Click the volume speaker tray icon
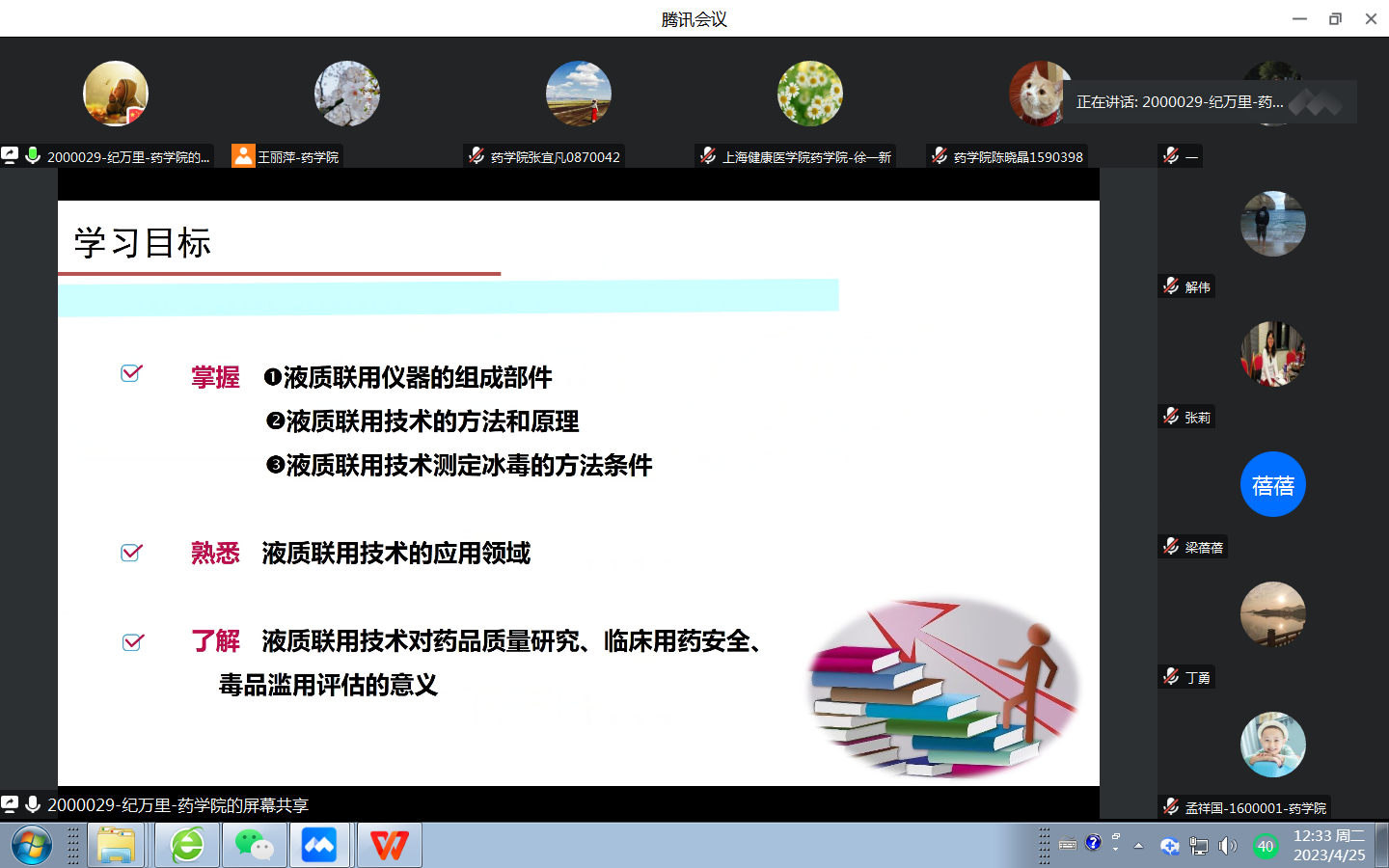The width and height of the screenshot is (1389, 868). point(1227,846)
